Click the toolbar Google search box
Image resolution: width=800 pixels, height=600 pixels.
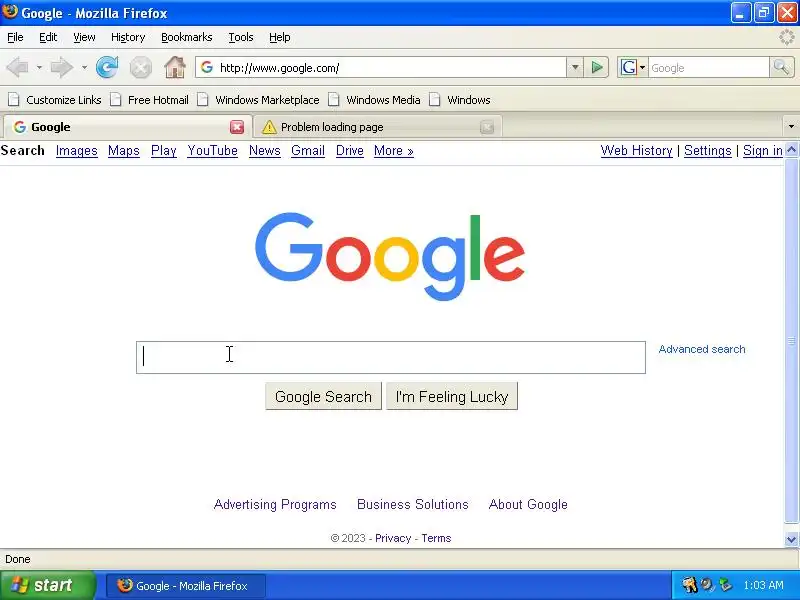(x=709, y=67)
